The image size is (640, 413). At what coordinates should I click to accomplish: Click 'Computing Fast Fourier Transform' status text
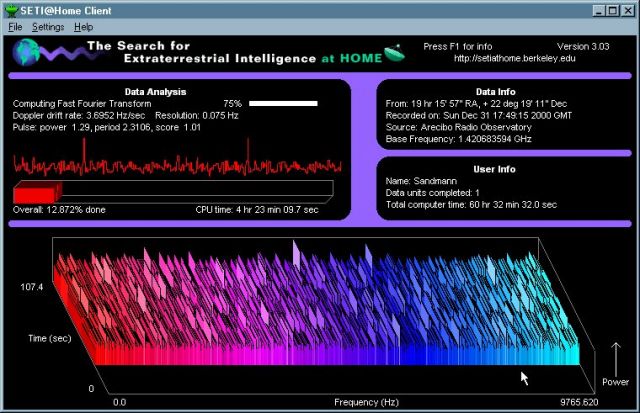tap(82, 104)
